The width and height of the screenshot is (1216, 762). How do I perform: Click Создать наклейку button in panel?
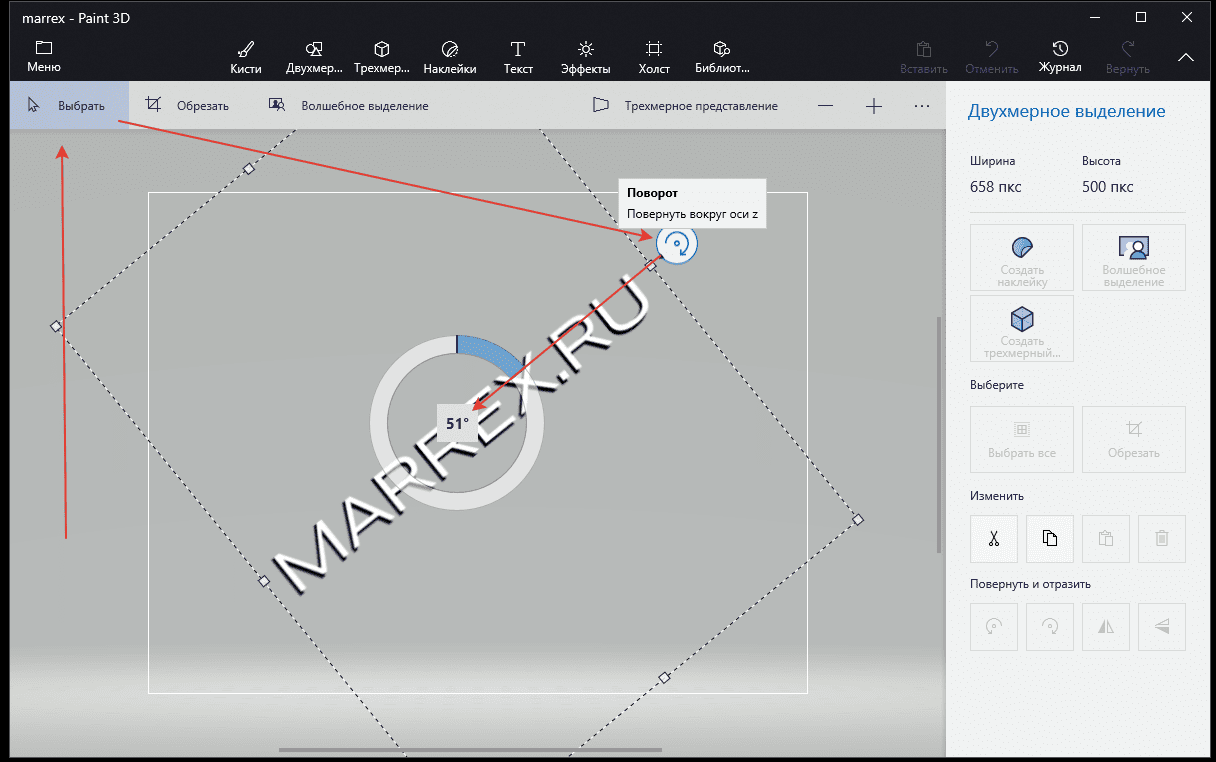tap(1022, 258)
